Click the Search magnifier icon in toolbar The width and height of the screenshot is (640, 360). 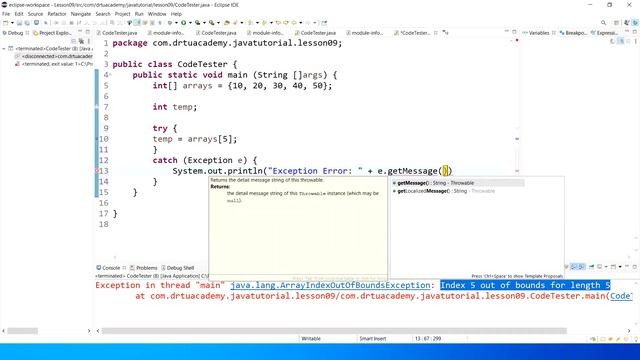pos(603,23)
